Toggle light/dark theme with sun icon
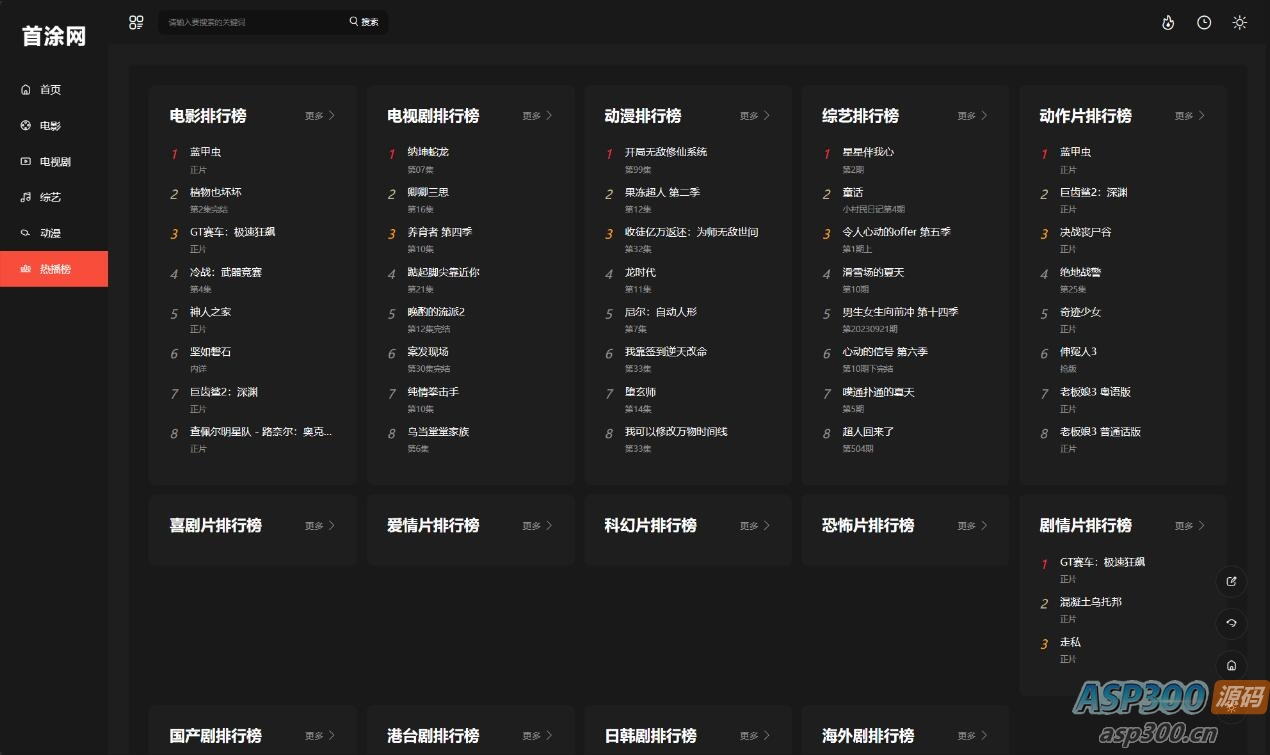1270x755 pixels. coord(1240,23)
